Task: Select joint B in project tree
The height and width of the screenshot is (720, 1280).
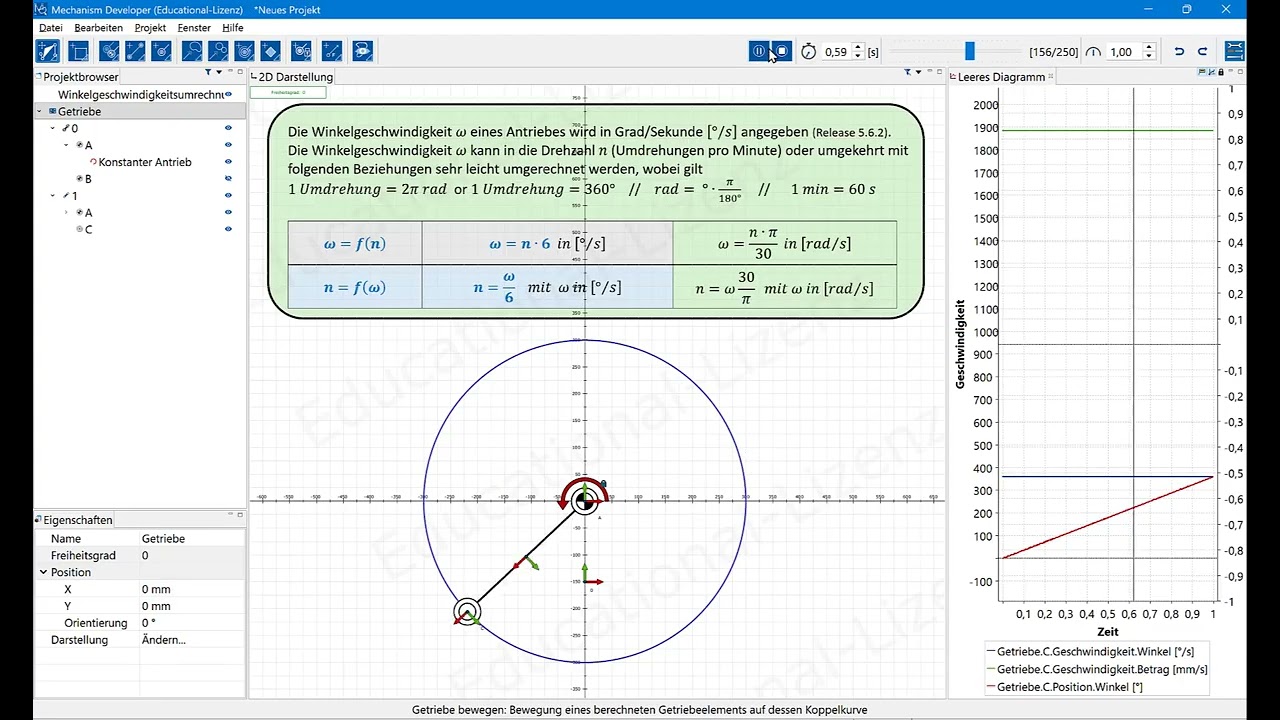Action: point(88,179)
